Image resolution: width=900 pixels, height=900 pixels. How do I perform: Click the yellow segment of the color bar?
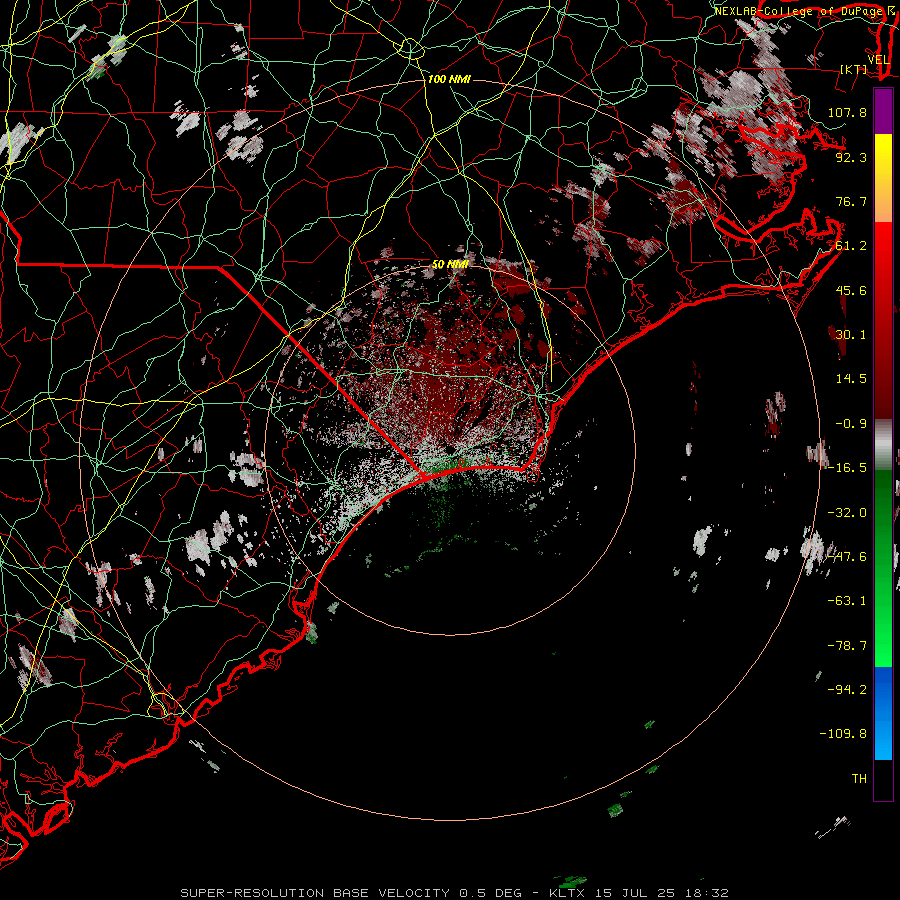(x=883, y=178)
